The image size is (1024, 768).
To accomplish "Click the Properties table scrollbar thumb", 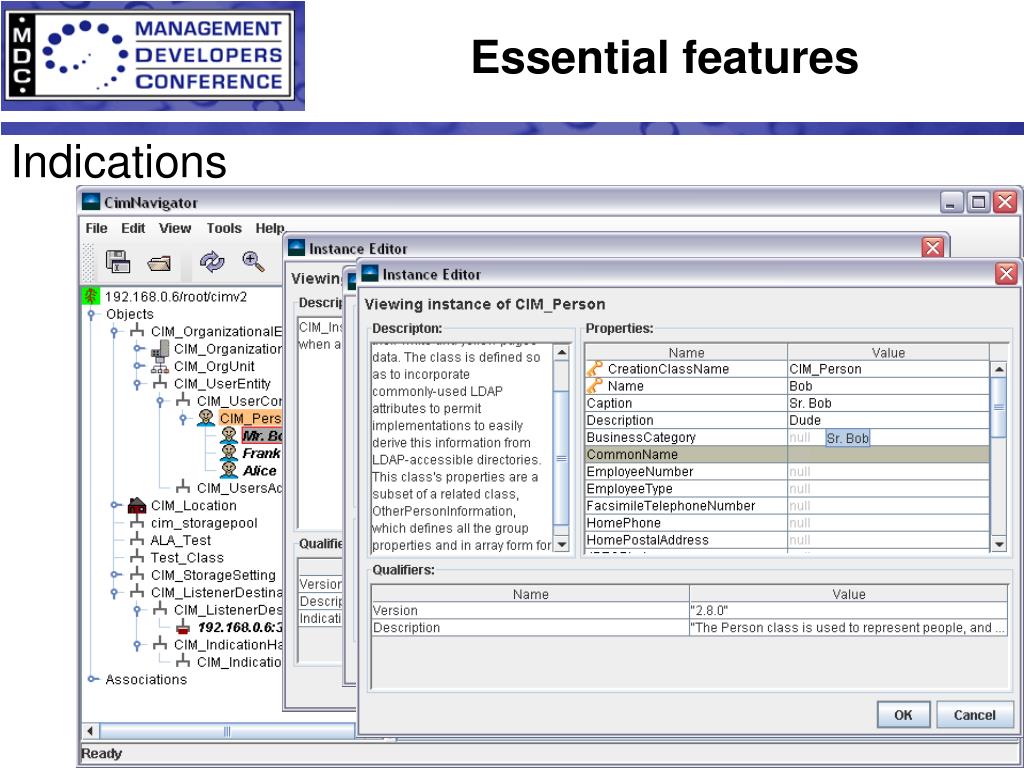I will point(999,407).
